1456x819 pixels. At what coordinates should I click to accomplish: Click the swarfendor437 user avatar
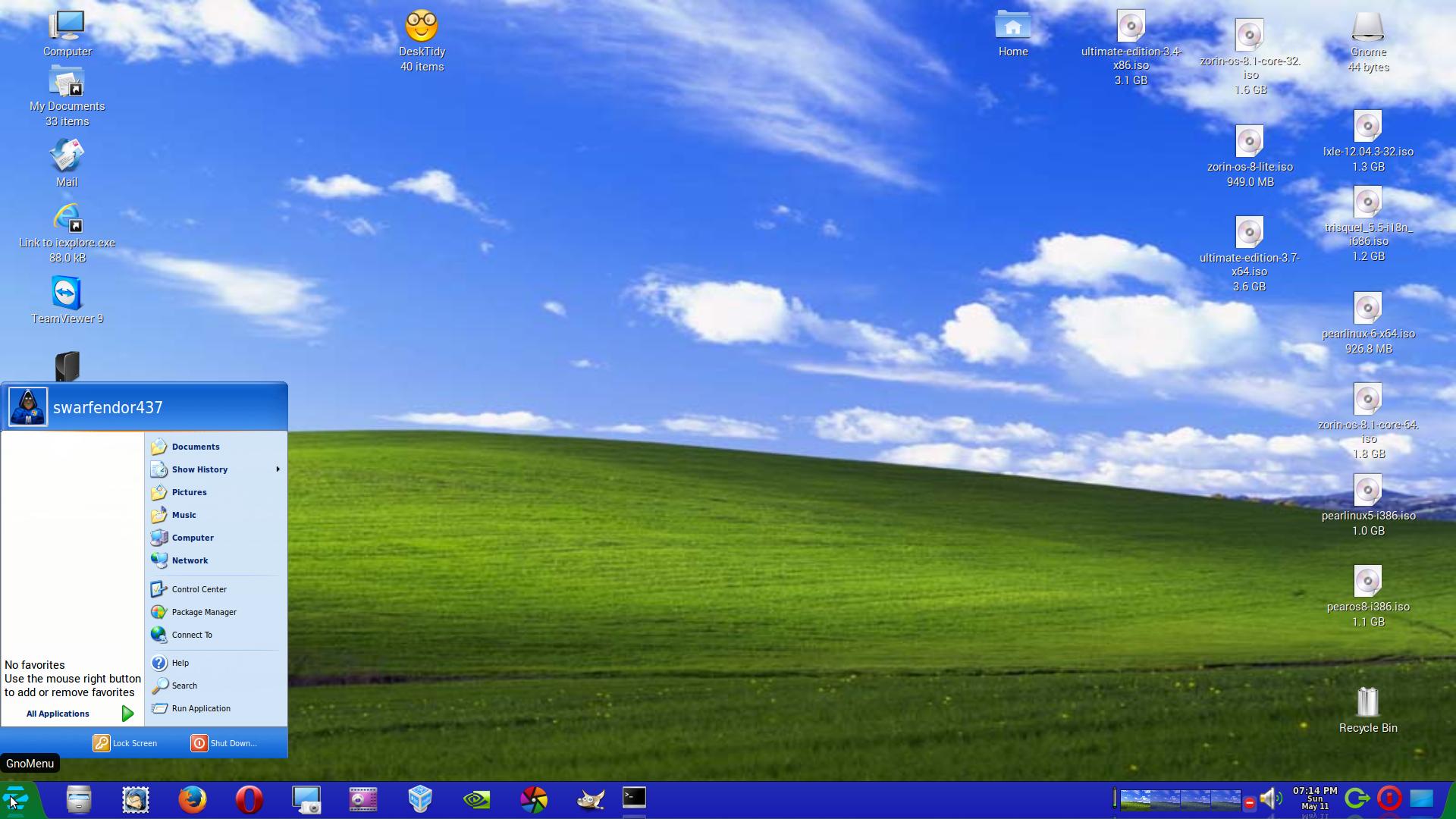(x=28, y=407)
